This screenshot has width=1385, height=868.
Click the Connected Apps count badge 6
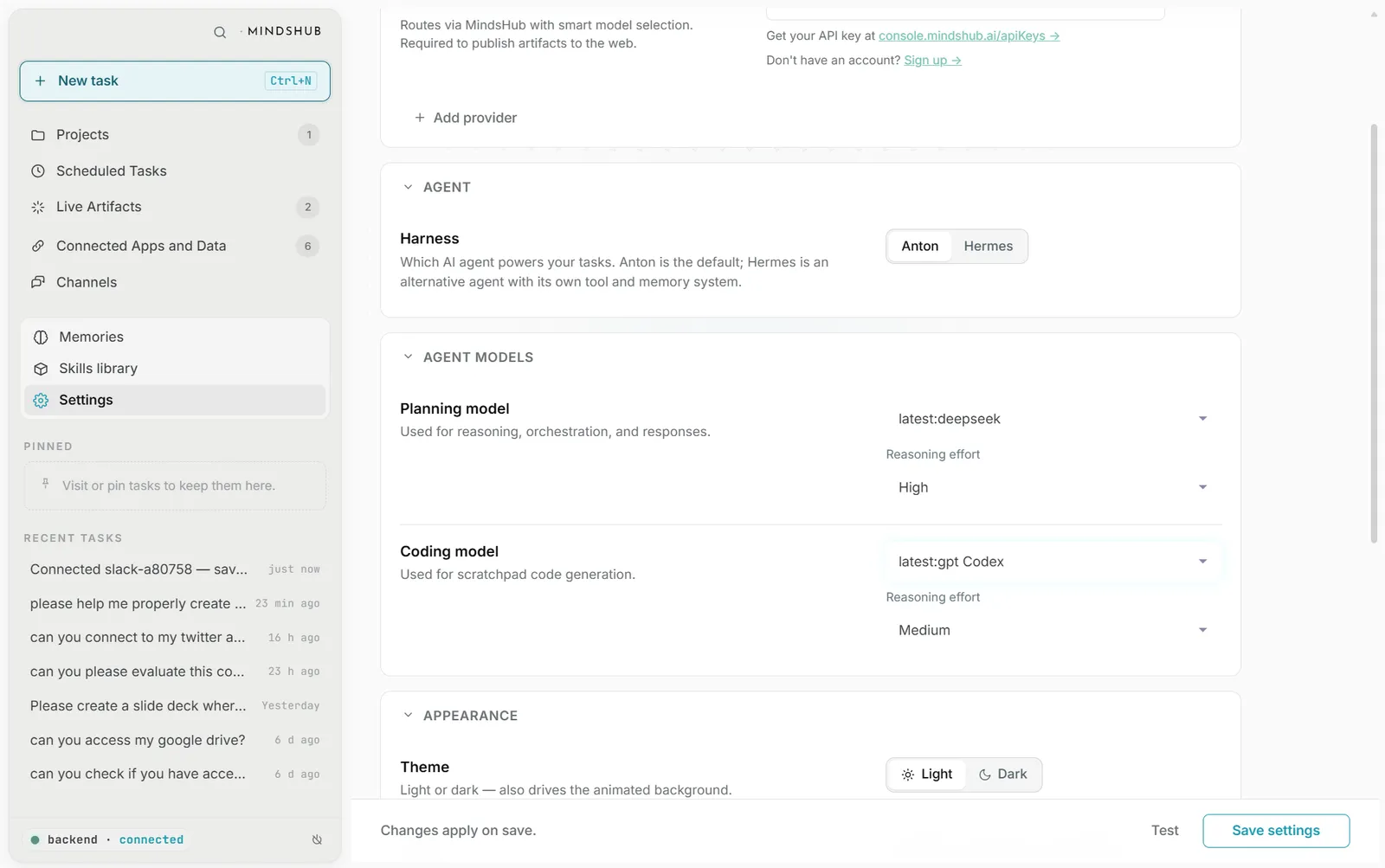pyautogui.click(x=307, y=246)
